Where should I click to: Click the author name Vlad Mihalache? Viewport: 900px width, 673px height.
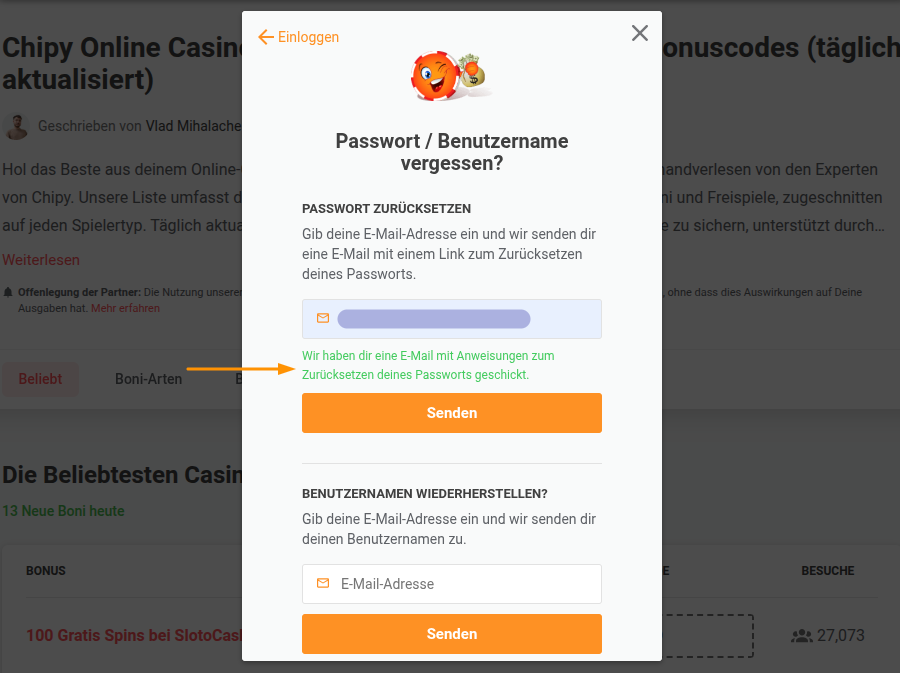(193, 126)
